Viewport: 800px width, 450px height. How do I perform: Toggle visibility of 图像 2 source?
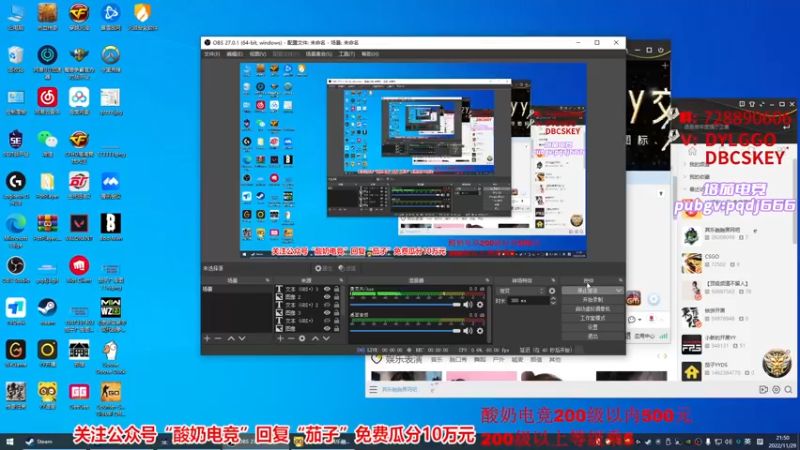pos(327,297)
